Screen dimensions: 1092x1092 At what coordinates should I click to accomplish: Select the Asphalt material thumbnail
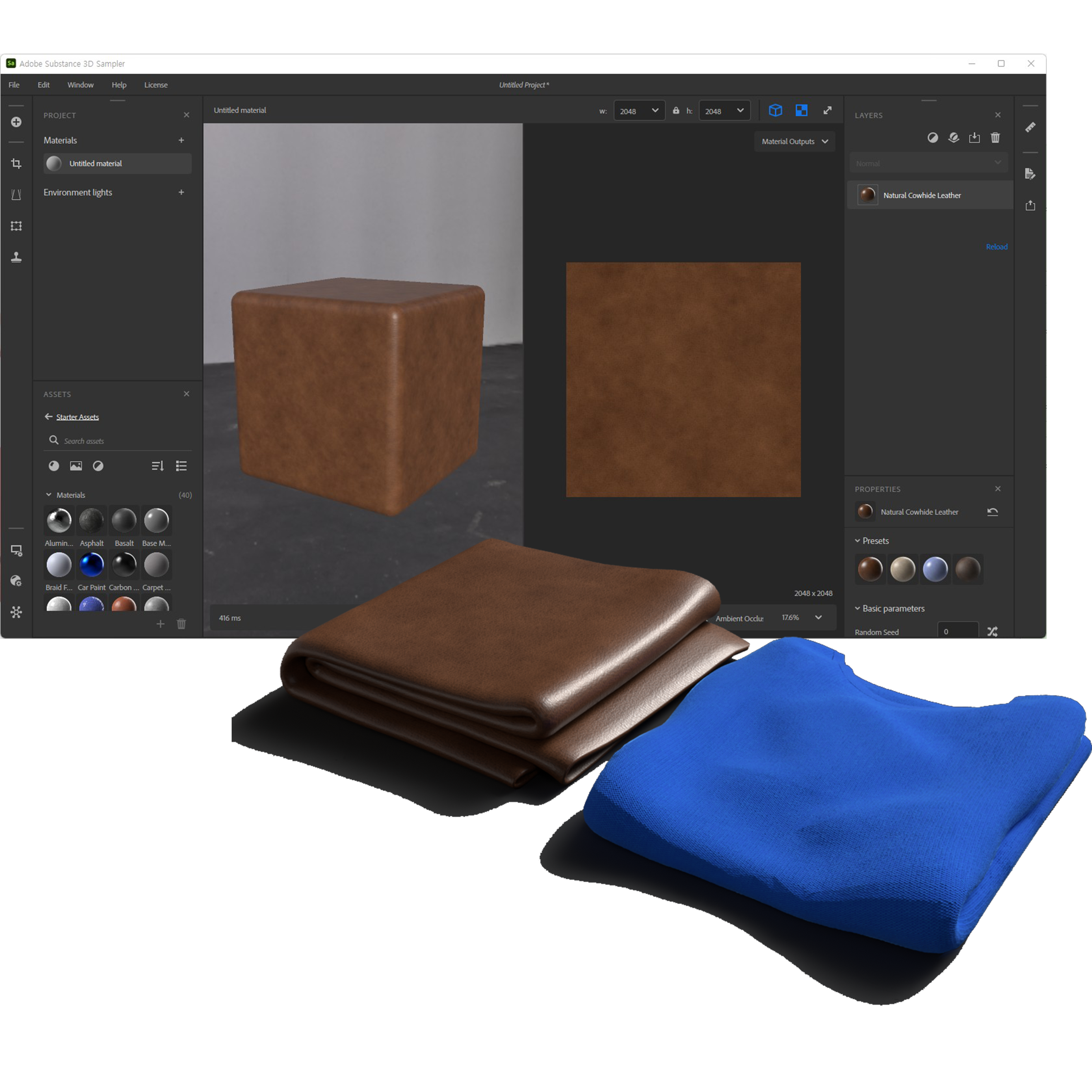coord(92,521)
